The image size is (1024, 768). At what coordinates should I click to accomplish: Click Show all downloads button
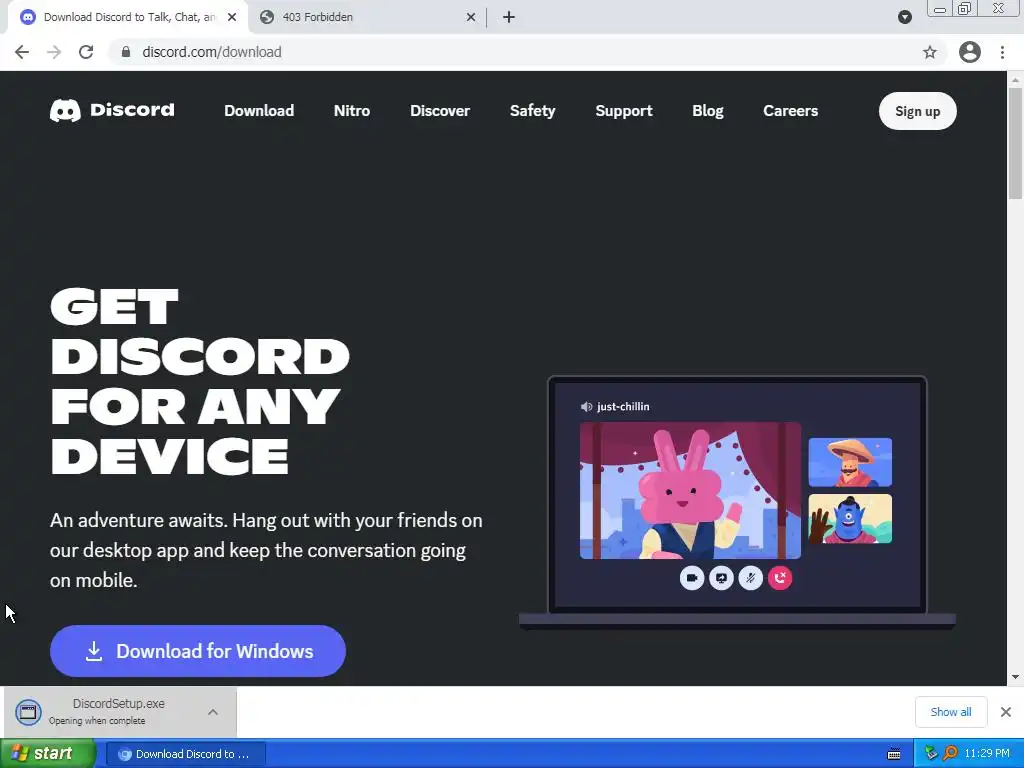[x=951, y=712]
